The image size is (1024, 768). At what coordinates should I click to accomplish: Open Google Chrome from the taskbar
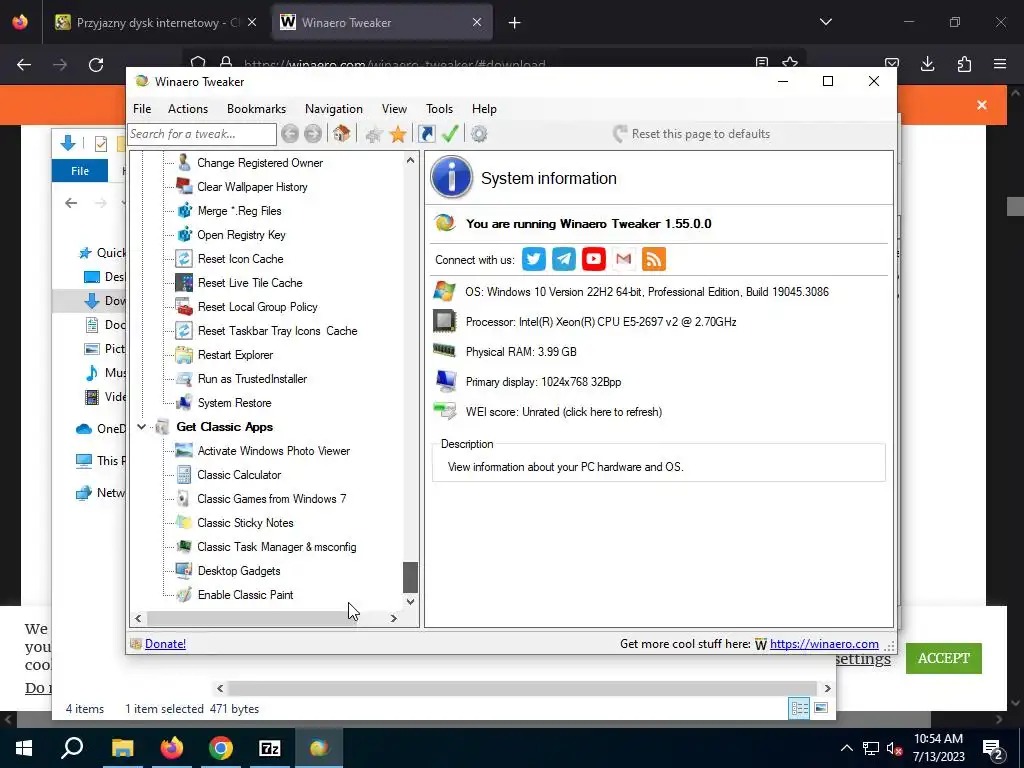coord(221,748)
